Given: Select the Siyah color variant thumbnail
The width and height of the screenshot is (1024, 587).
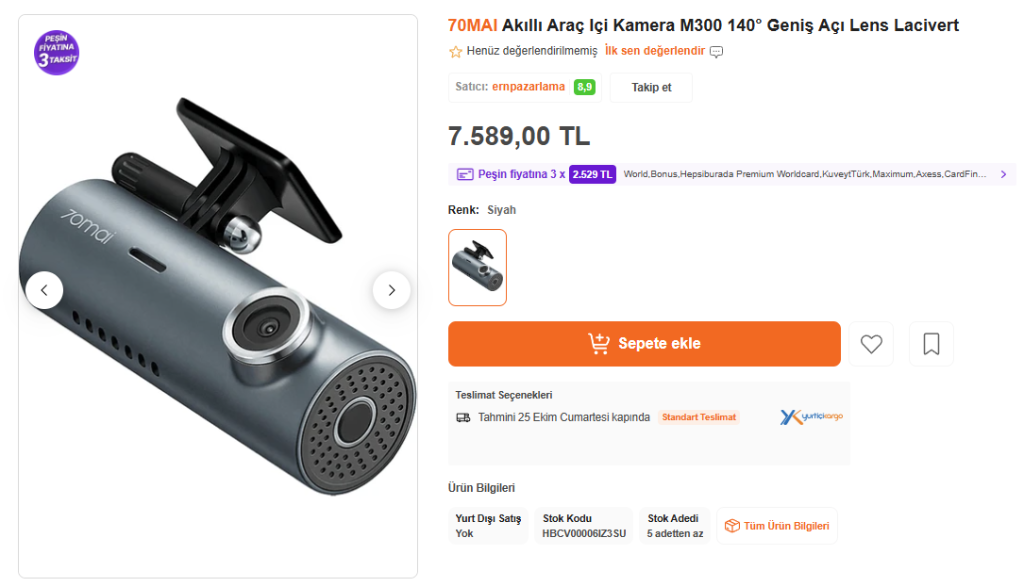Looking at the screenshot, I should click(x=477, y=267).
